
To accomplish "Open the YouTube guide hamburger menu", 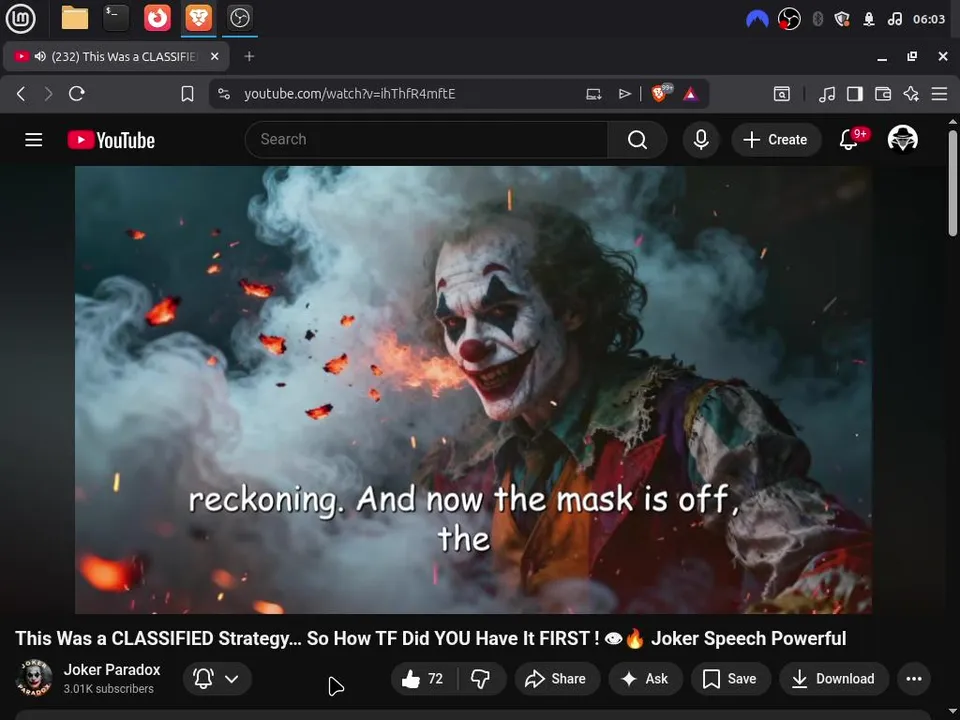I will [x=34, y=140].
